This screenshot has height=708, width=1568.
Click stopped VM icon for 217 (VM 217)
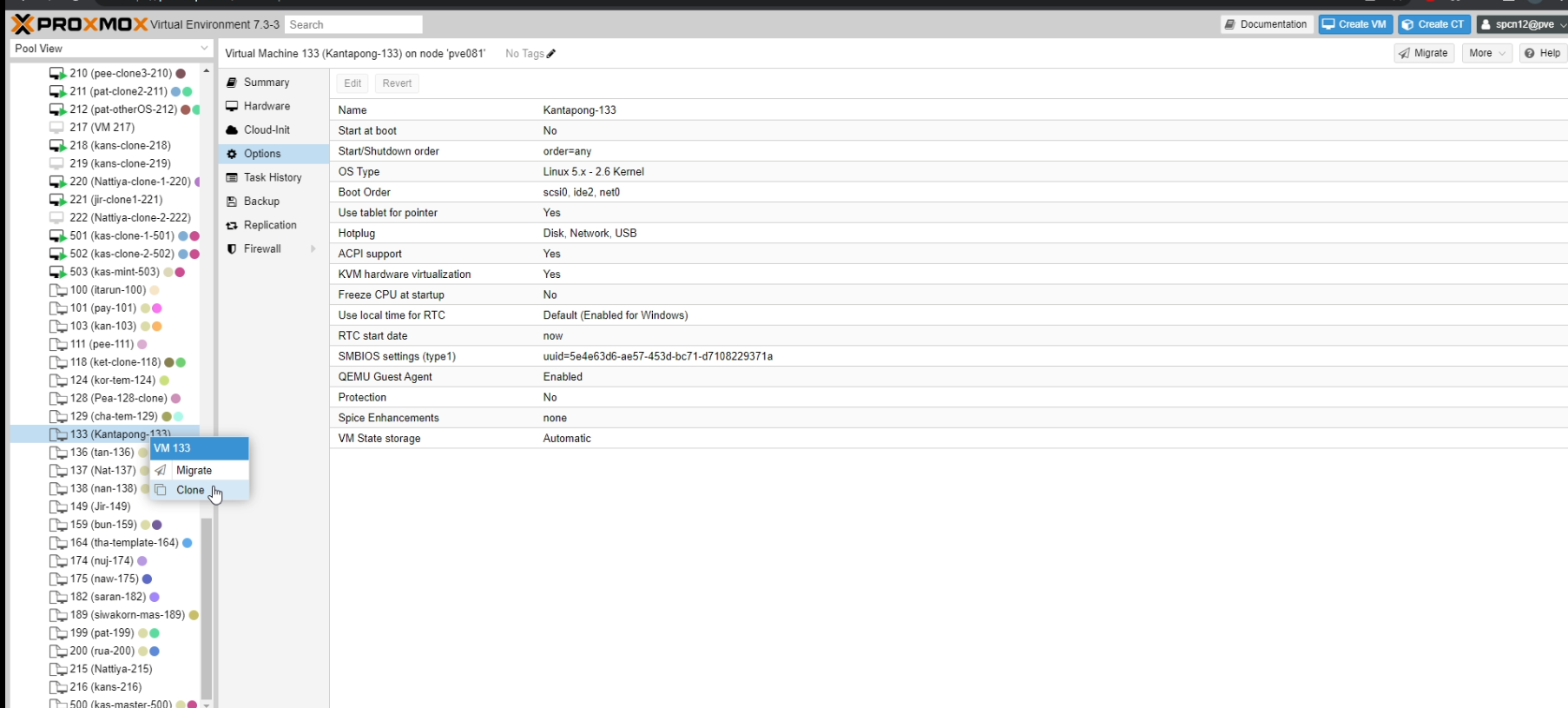57,128
